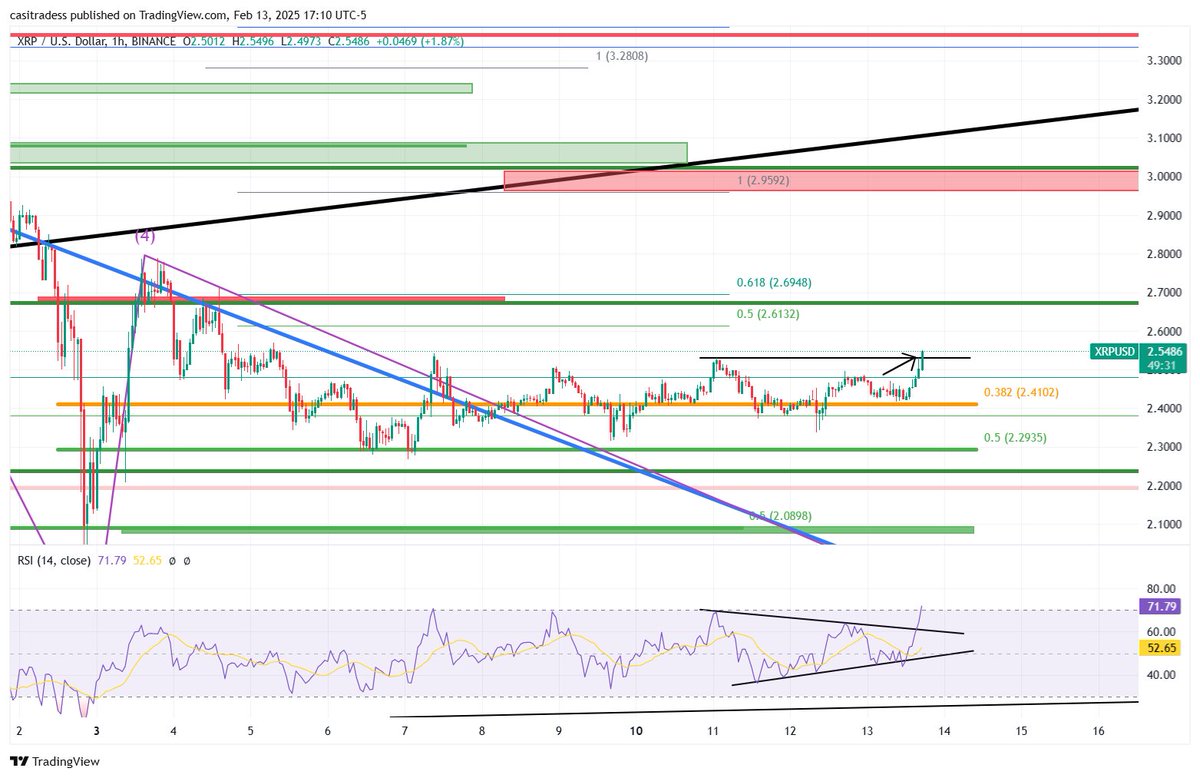This screenshot has height=778, width=1200.
Task: Click 2.8000 on the price axis
Action: [1162, 255]
